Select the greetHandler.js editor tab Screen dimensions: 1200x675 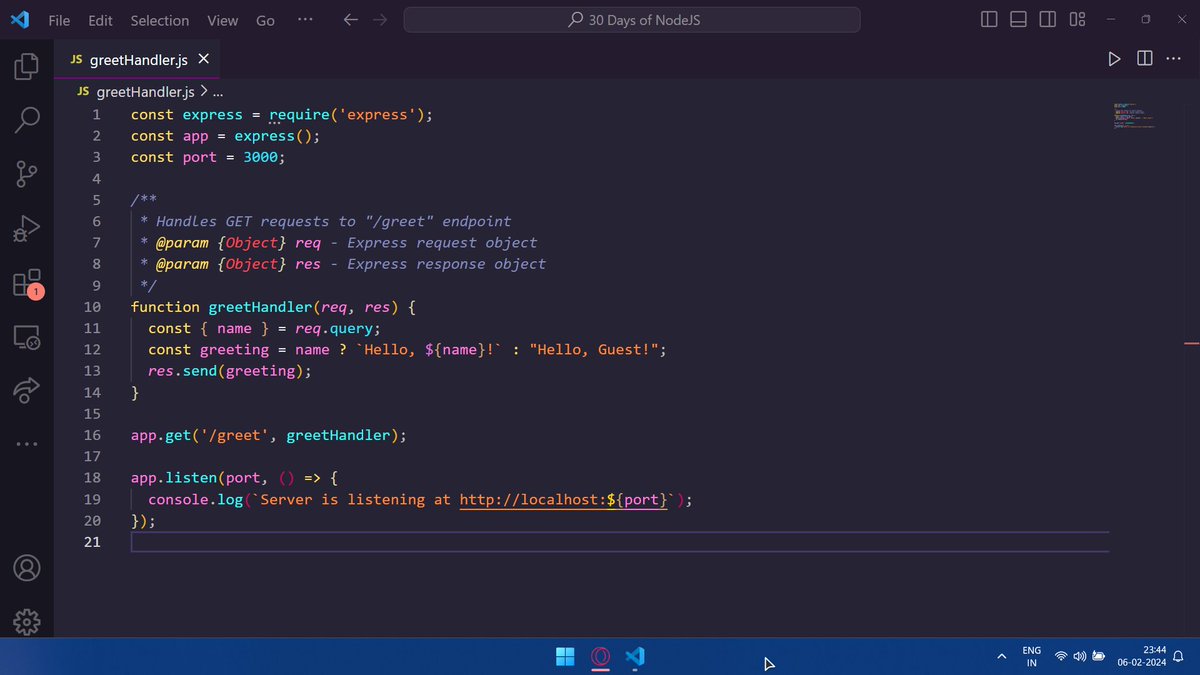138,60
